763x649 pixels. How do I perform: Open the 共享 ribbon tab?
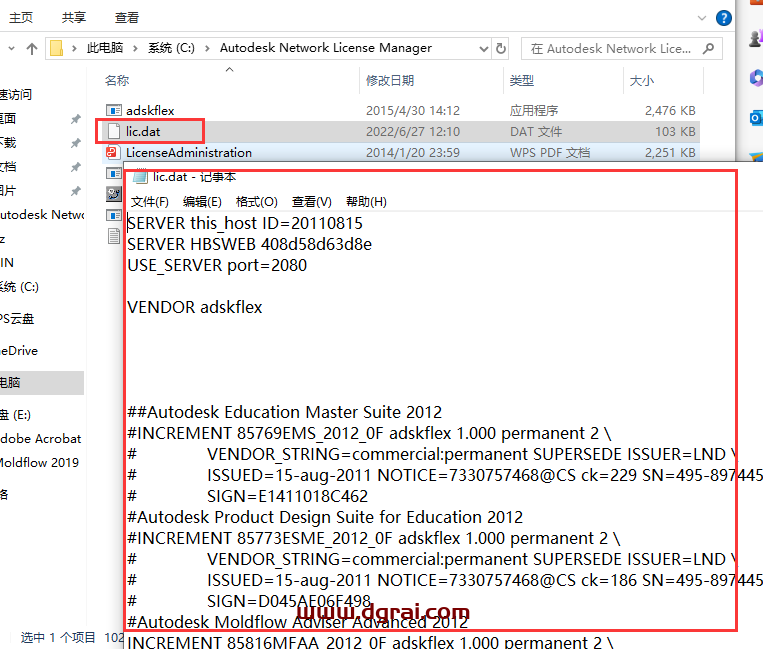[73, 18]
